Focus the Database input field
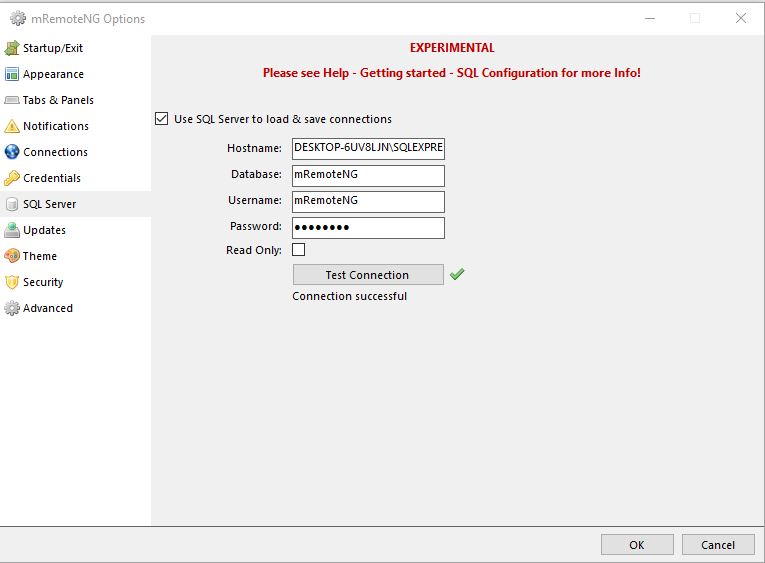Image resolution: width=765 pixels, height=563 pixels. (x=368, y=175)
